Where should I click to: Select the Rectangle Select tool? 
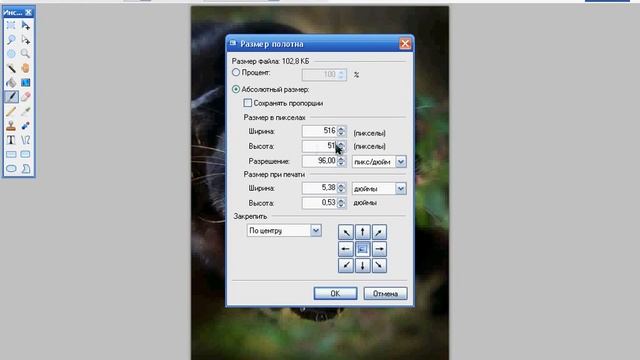coord(11,25)
